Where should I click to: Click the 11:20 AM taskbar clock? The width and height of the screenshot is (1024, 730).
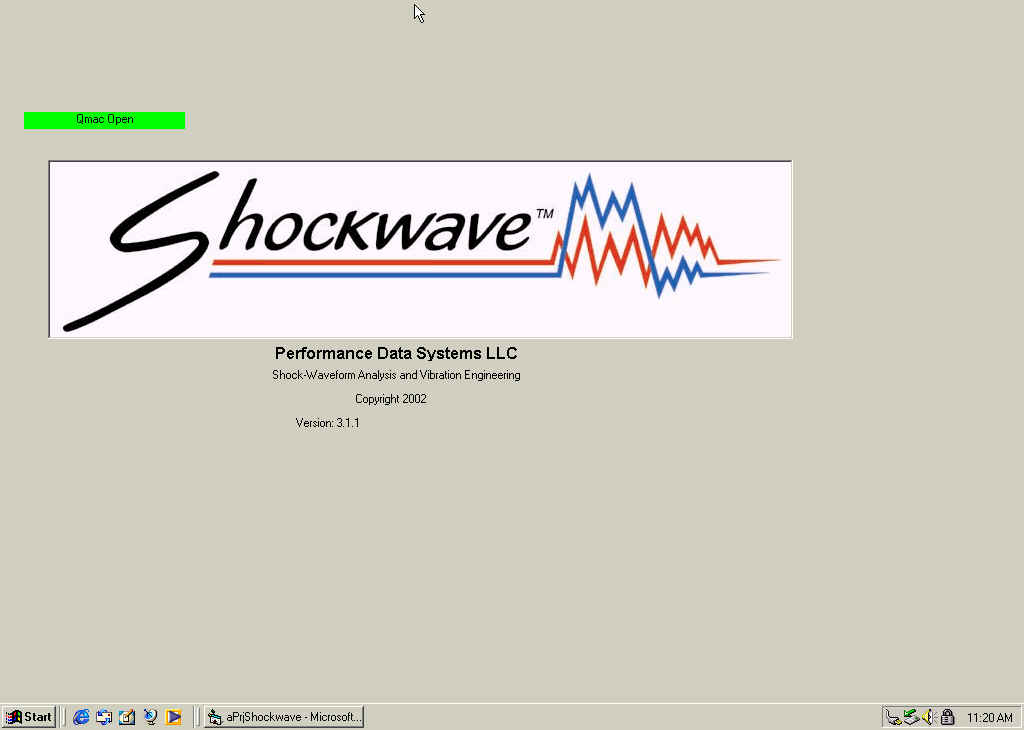(x=989, y=718)
